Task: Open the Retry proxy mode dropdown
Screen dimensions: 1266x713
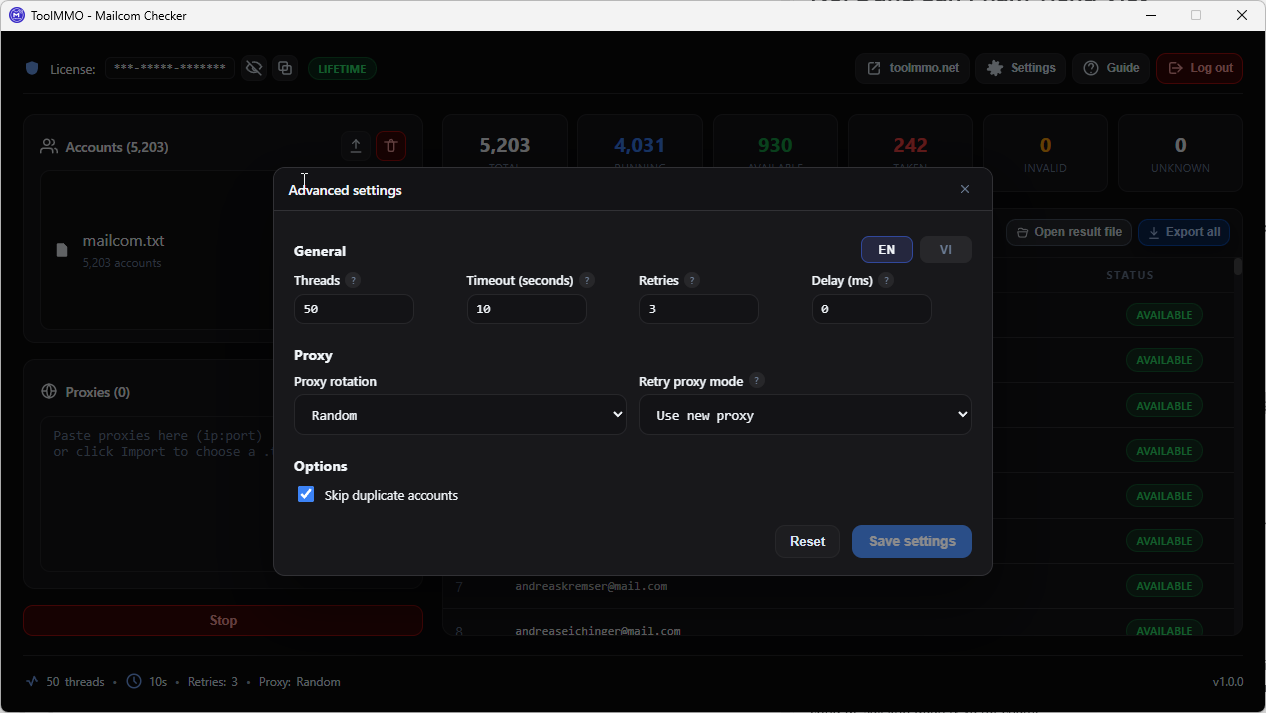Action: point(805,415)
